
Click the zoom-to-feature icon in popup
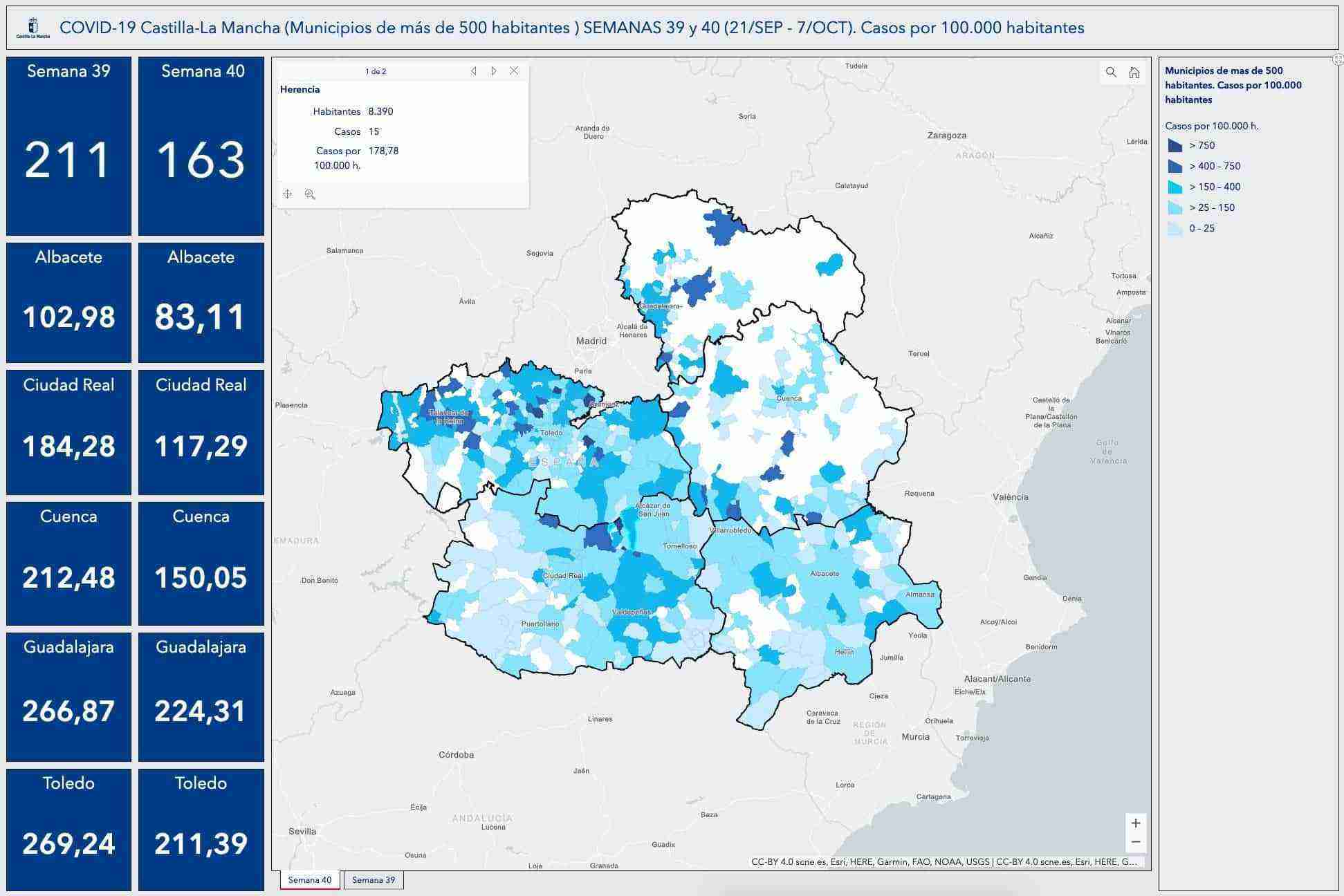coord(310,194)
